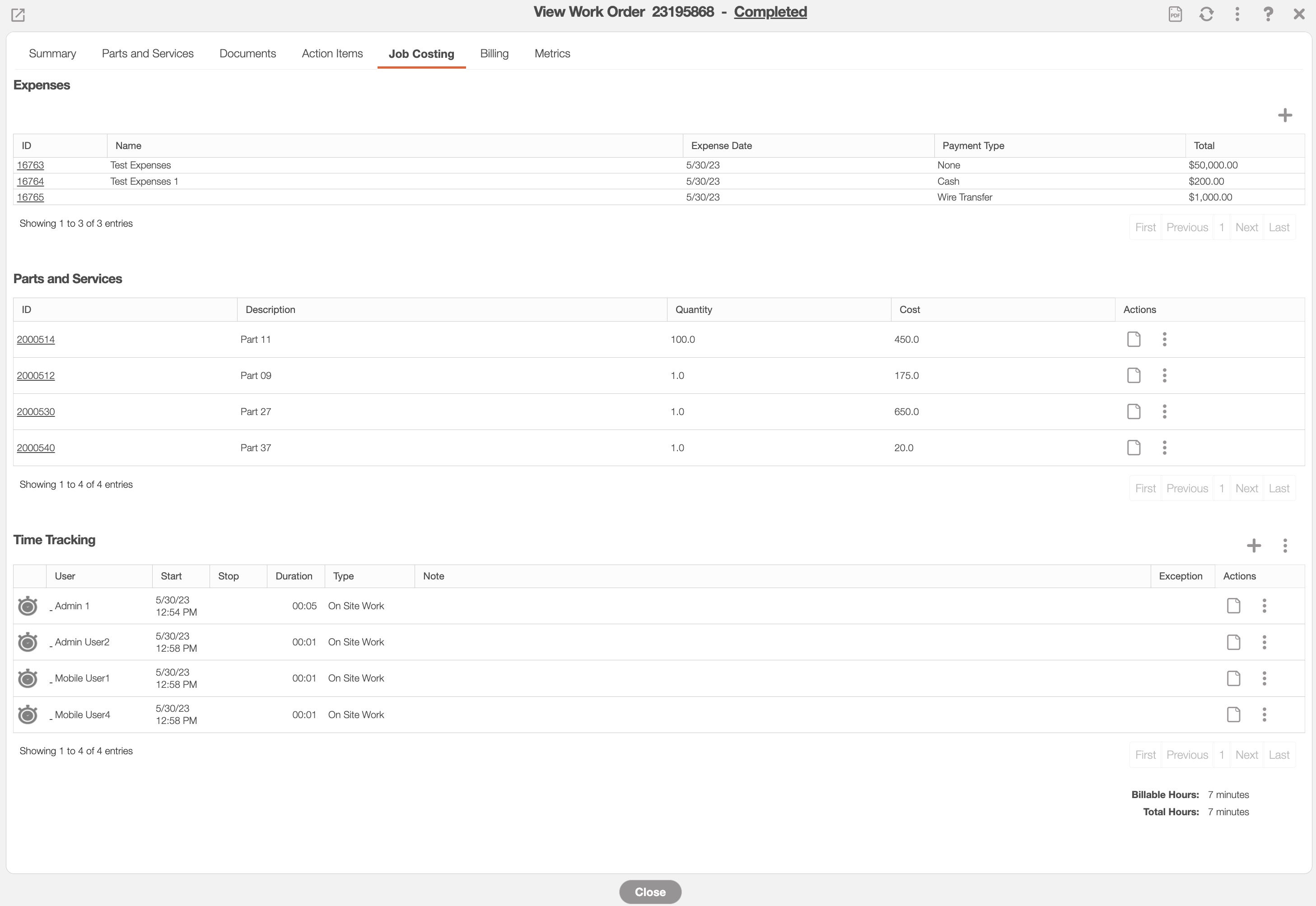Click the refresh work order icon
The width and height of the screenshot is (1316, 906).
1206,14
